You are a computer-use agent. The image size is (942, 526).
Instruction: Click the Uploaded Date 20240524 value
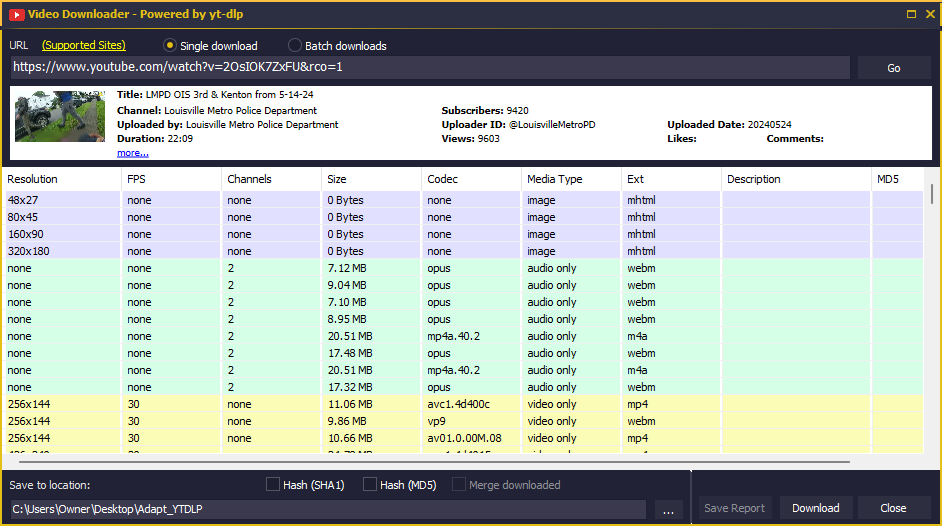(769, 124)
